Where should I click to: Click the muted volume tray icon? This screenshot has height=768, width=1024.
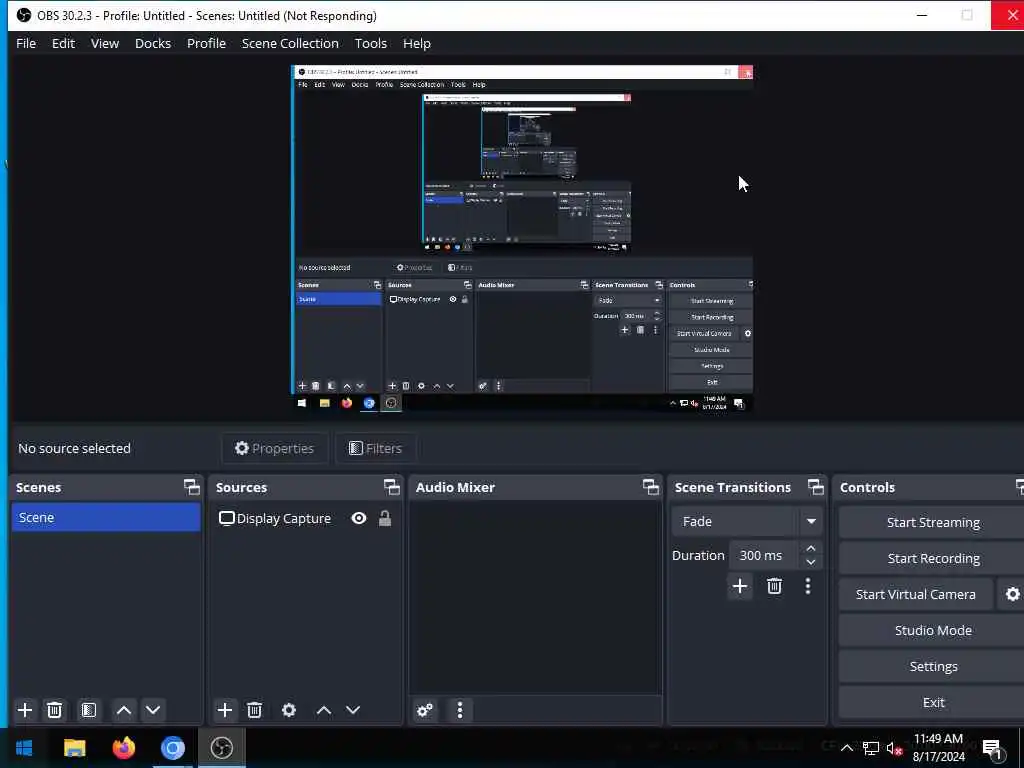pyautogui.click(x=894, y=748)
